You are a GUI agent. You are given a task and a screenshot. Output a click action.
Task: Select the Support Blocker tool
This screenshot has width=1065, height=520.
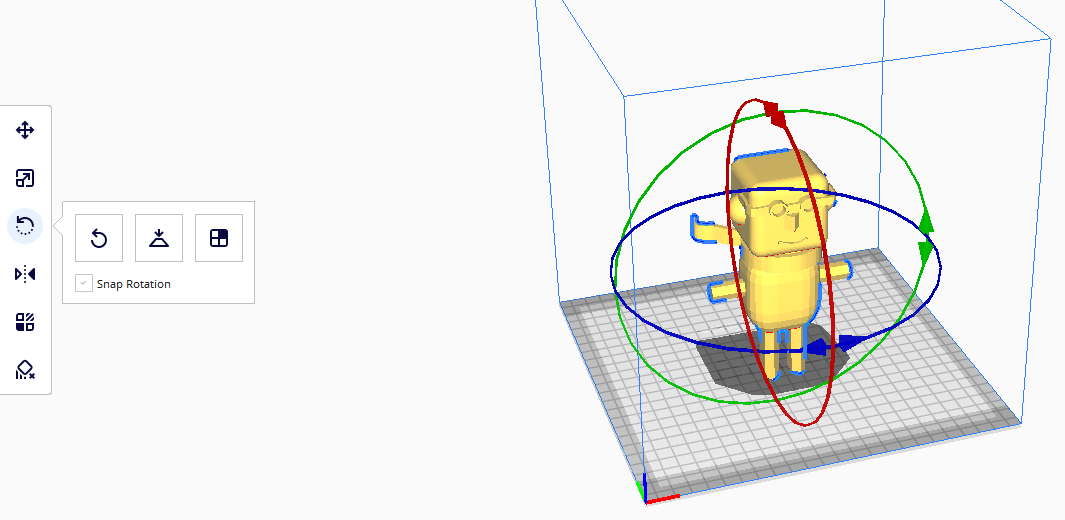[x=25, y=370]
